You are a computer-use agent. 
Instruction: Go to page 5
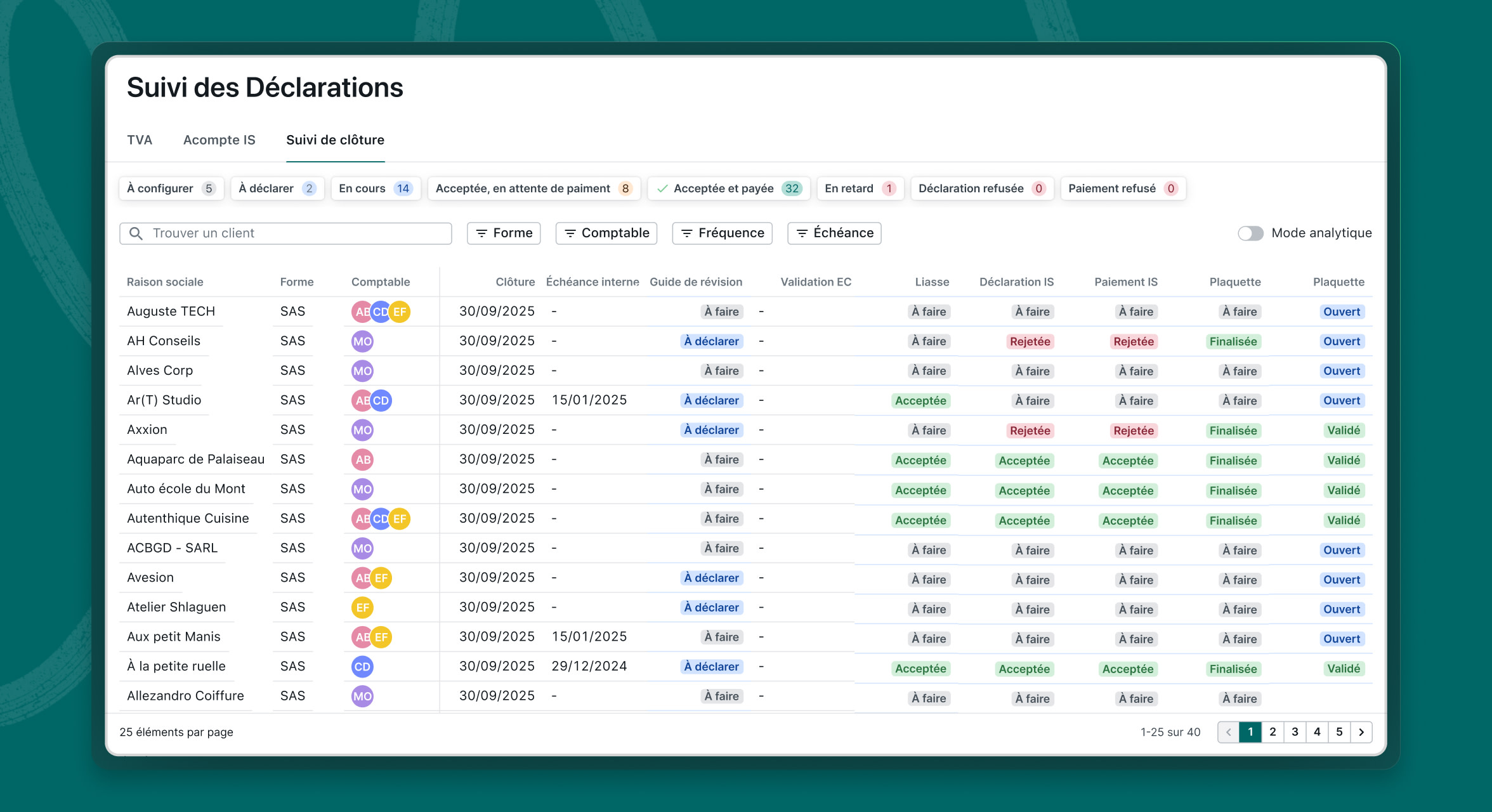point(1339,732)
